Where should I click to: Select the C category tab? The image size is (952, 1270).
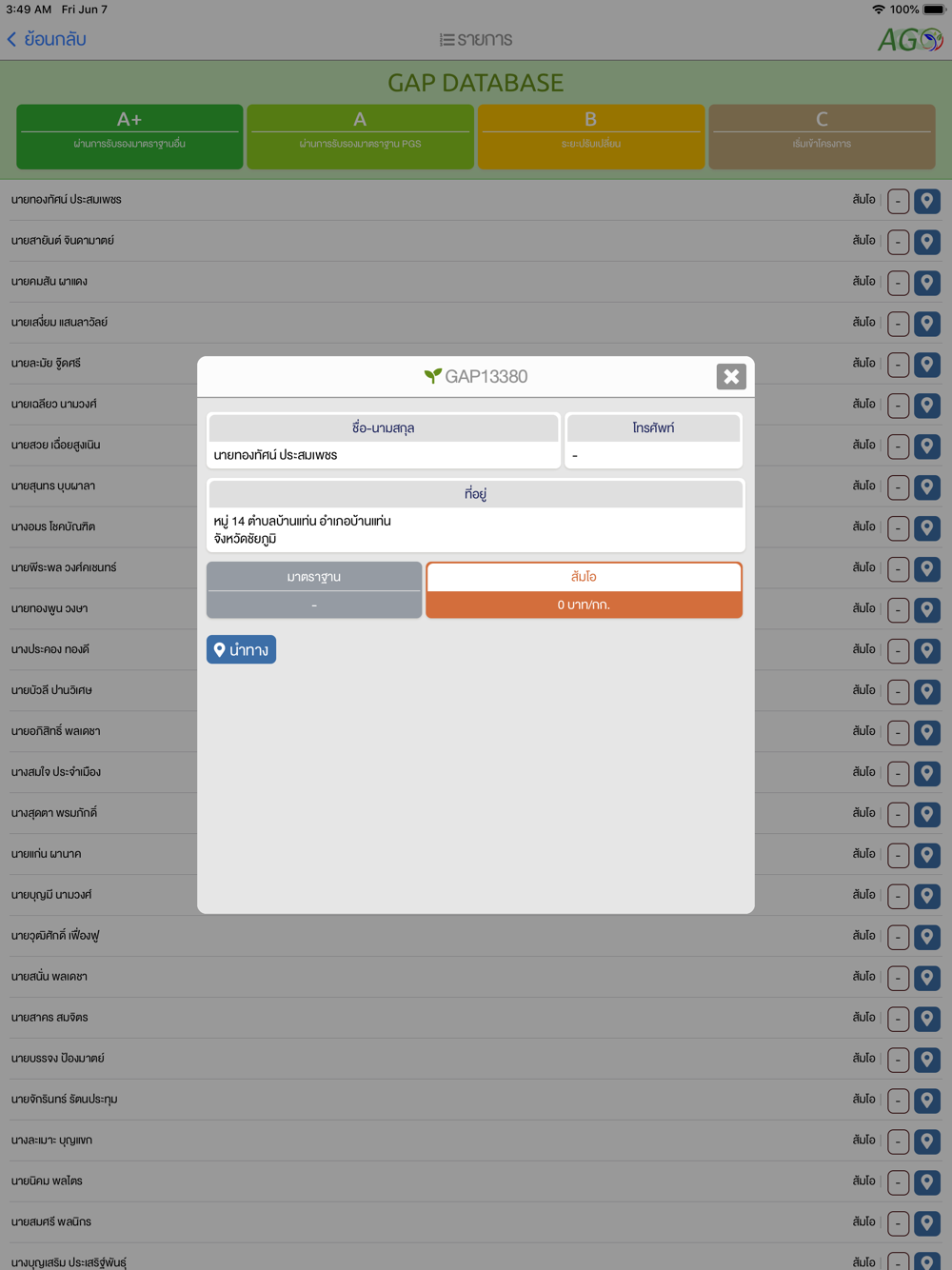coord(822,137)
